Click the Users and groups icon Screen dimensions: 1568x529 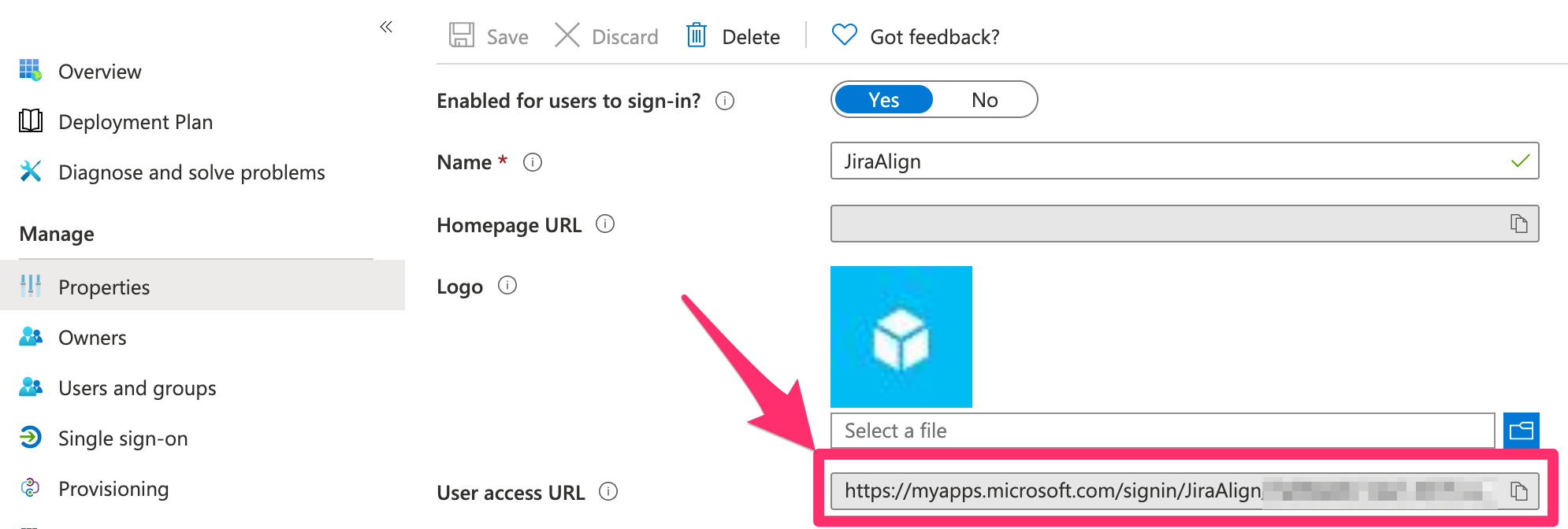pos(31,387)
